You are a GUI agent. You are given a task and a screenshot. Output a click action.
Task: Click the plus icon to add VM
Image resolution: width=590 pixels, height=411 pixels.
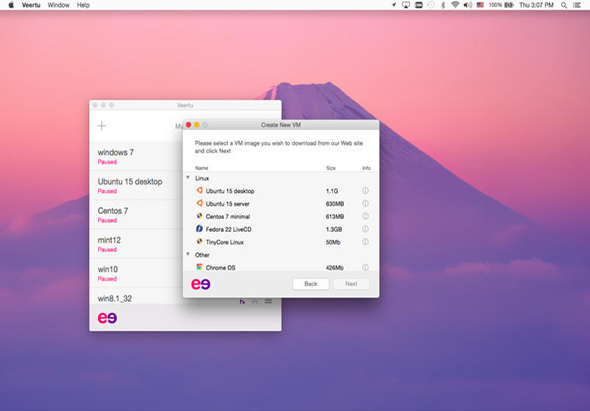[102, 126]
